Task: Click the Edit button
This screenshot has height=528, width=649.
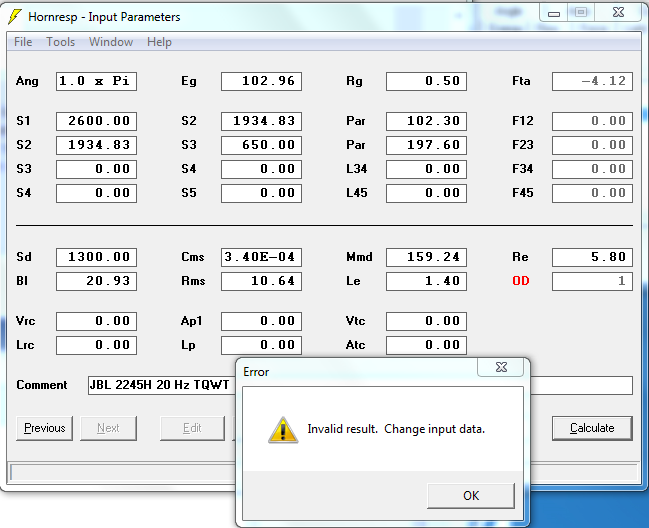Action: [192, 428]
